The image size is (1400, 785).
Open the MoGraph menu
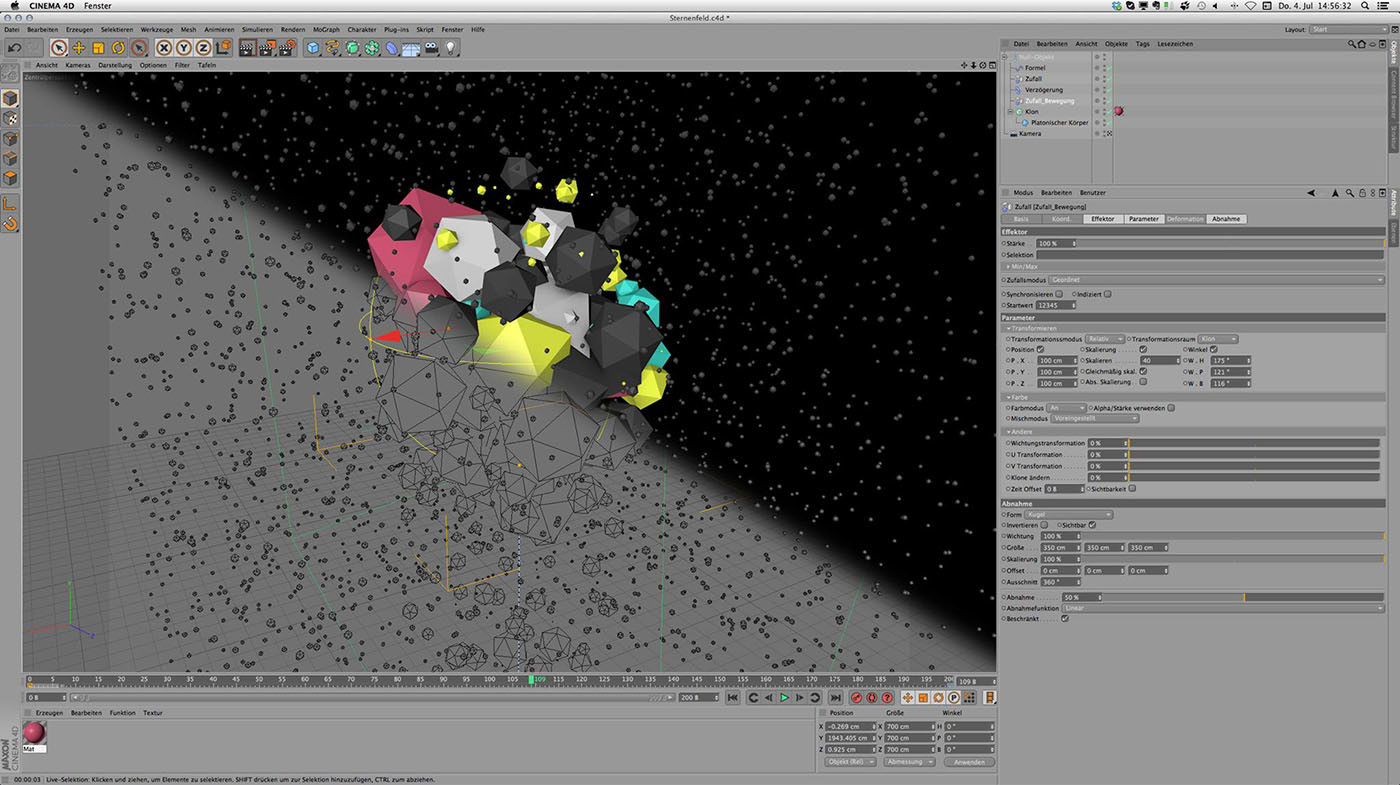[326, 30]
